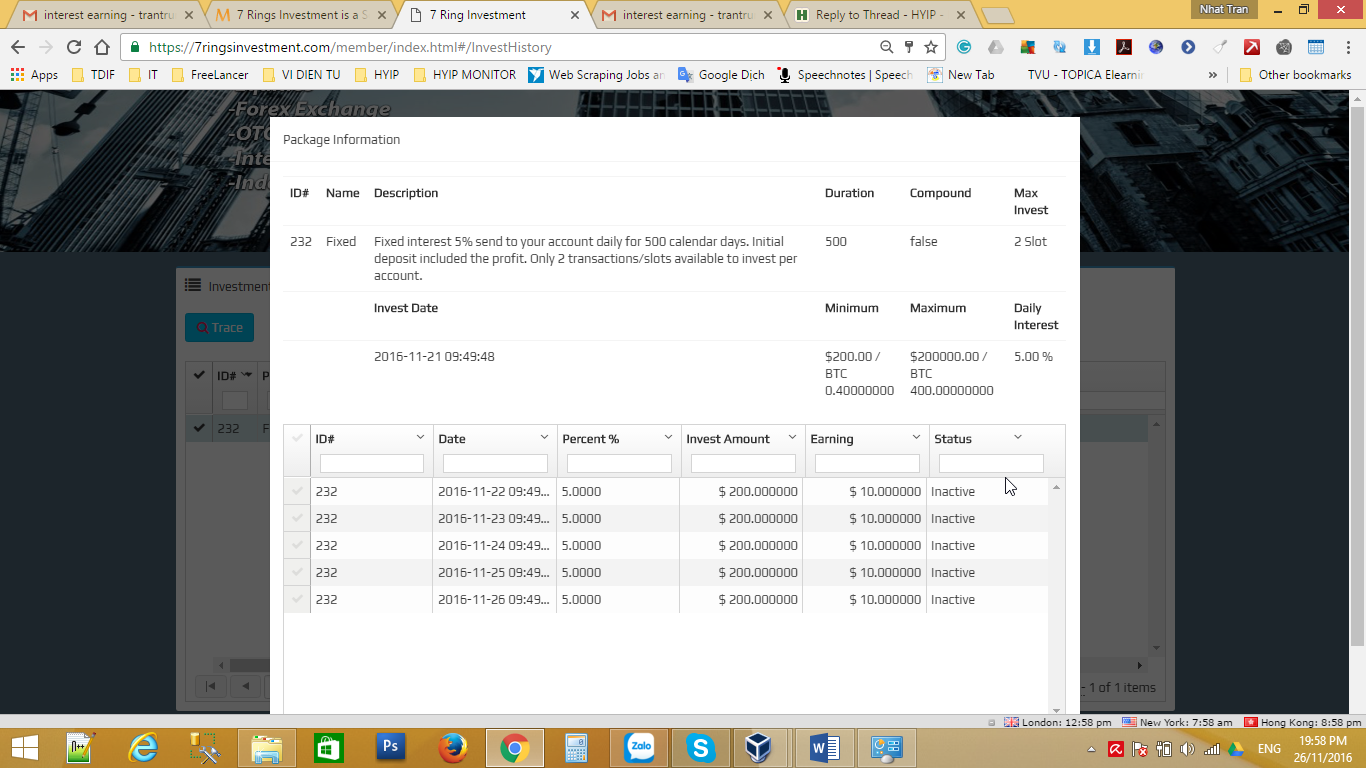Switch to the Reply to Thread tab

click(878, 15)
